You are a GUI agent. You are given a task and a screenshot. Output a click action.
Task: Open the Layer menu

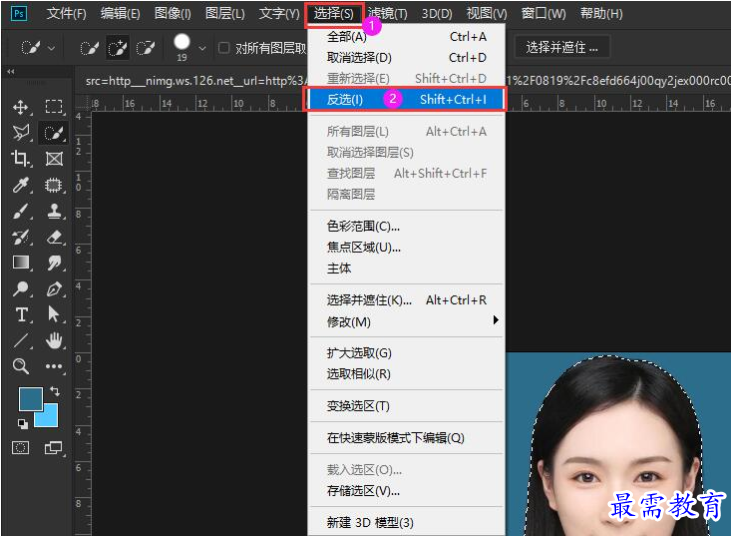(x=225, y=14)
